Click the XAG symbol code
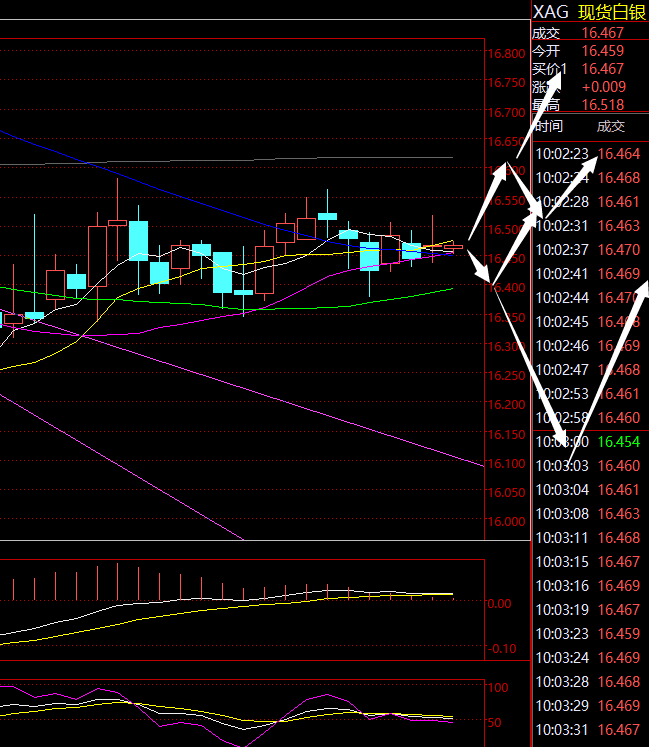This screenshot has height=747, width=649. pyautogui.click(x=550, y=12)
